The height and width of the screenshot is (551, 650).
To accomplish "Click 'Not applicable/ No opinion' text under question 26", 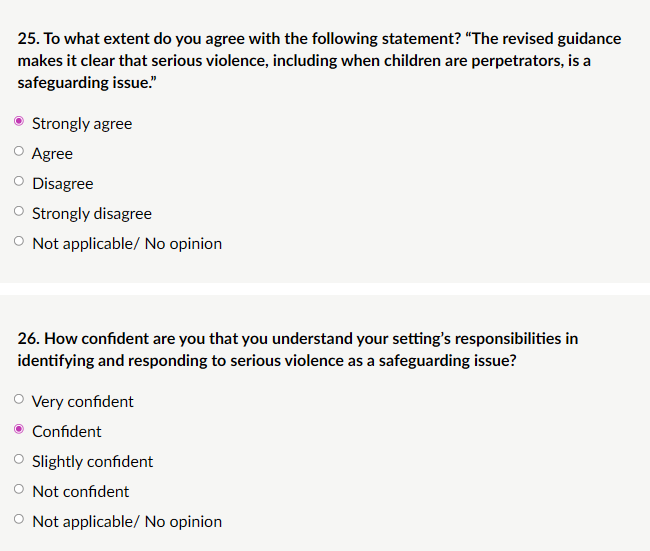I will point(127,522).
